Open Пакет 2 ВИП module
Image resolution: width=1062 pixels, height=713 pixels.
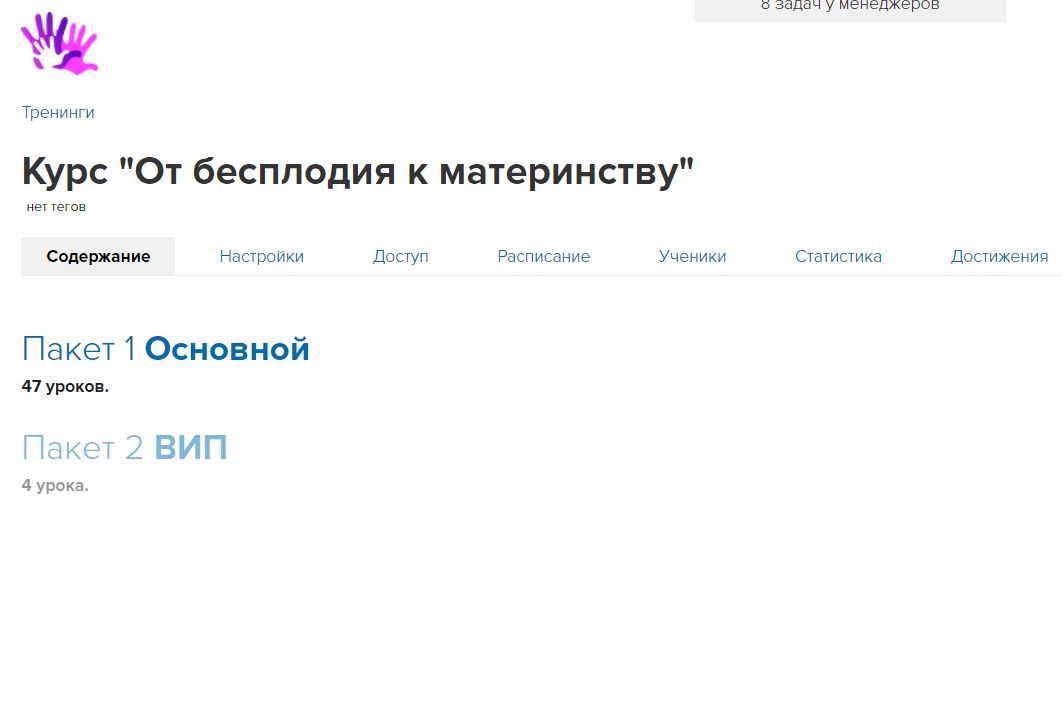coord(125,448)
